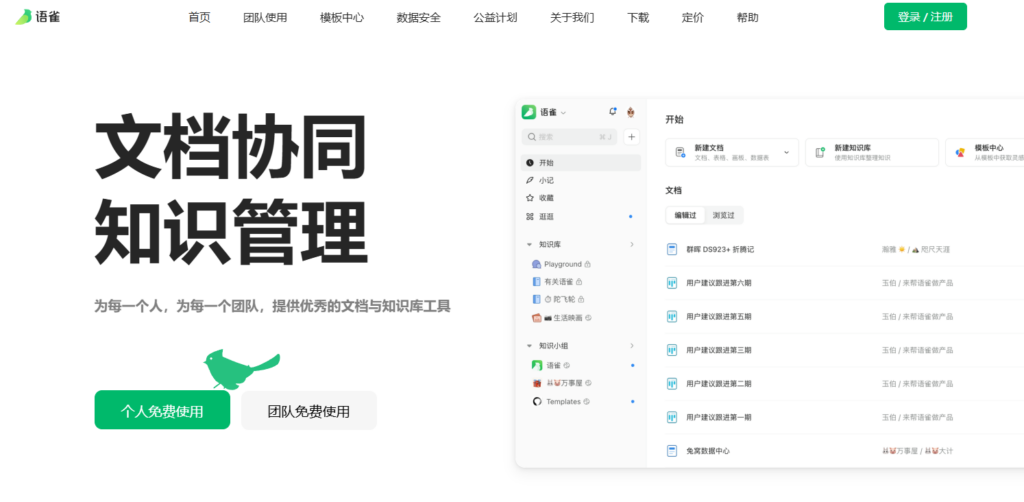Image resolution: width=1024 pixels, height=502 pixels.
Task: Click the star icon beside 收藏
Action: click(x=530, y=198)
